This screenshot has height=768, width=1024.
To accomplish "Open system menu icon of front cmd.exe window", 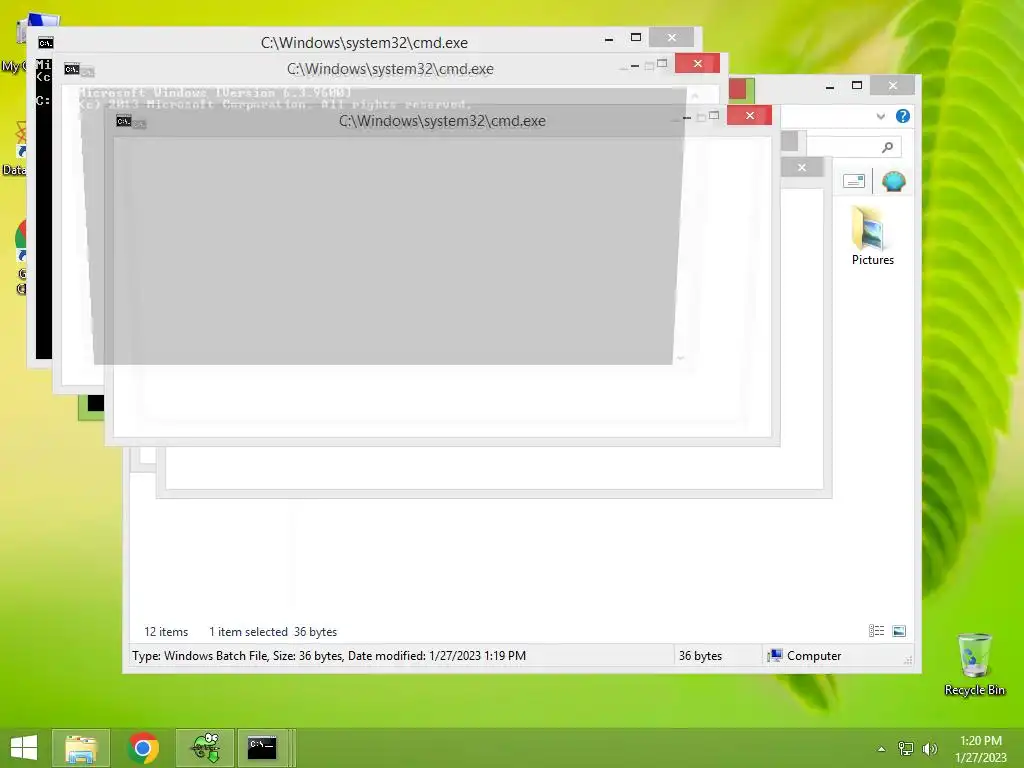I will coord(123,121).
